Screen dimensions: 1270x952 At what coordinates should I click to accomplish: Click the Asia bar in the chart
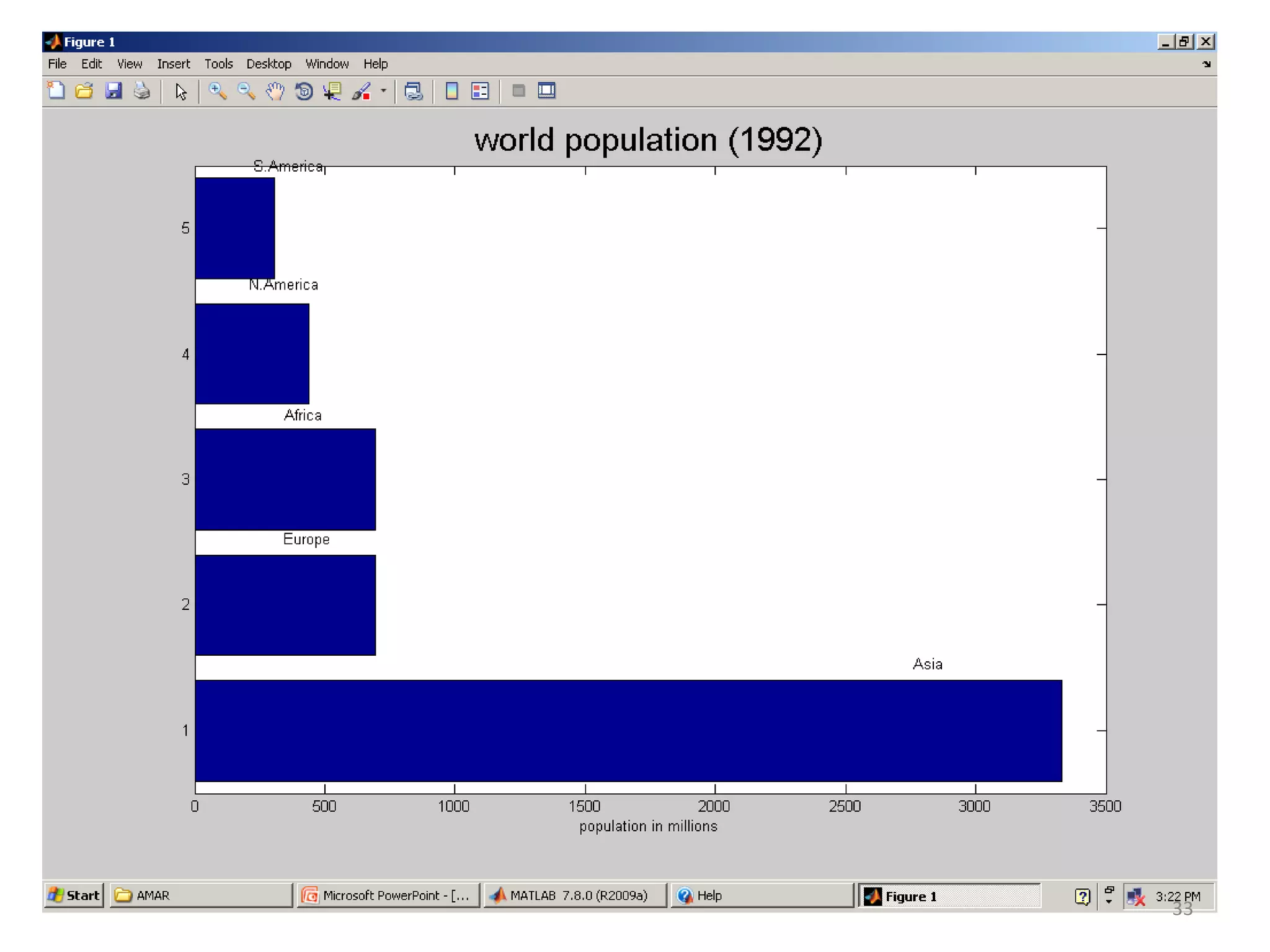pyautogui.click(x=628, y=731)
